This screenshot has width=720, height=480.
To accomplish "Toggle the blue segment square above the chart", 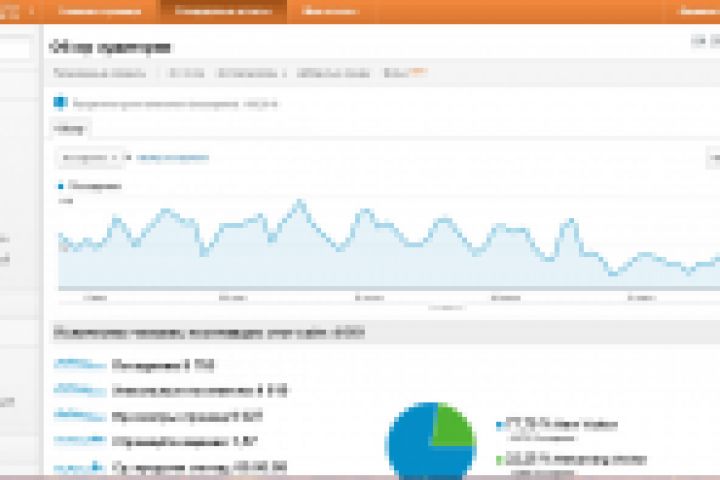I will pyautogui.click(x=60, y=102).
